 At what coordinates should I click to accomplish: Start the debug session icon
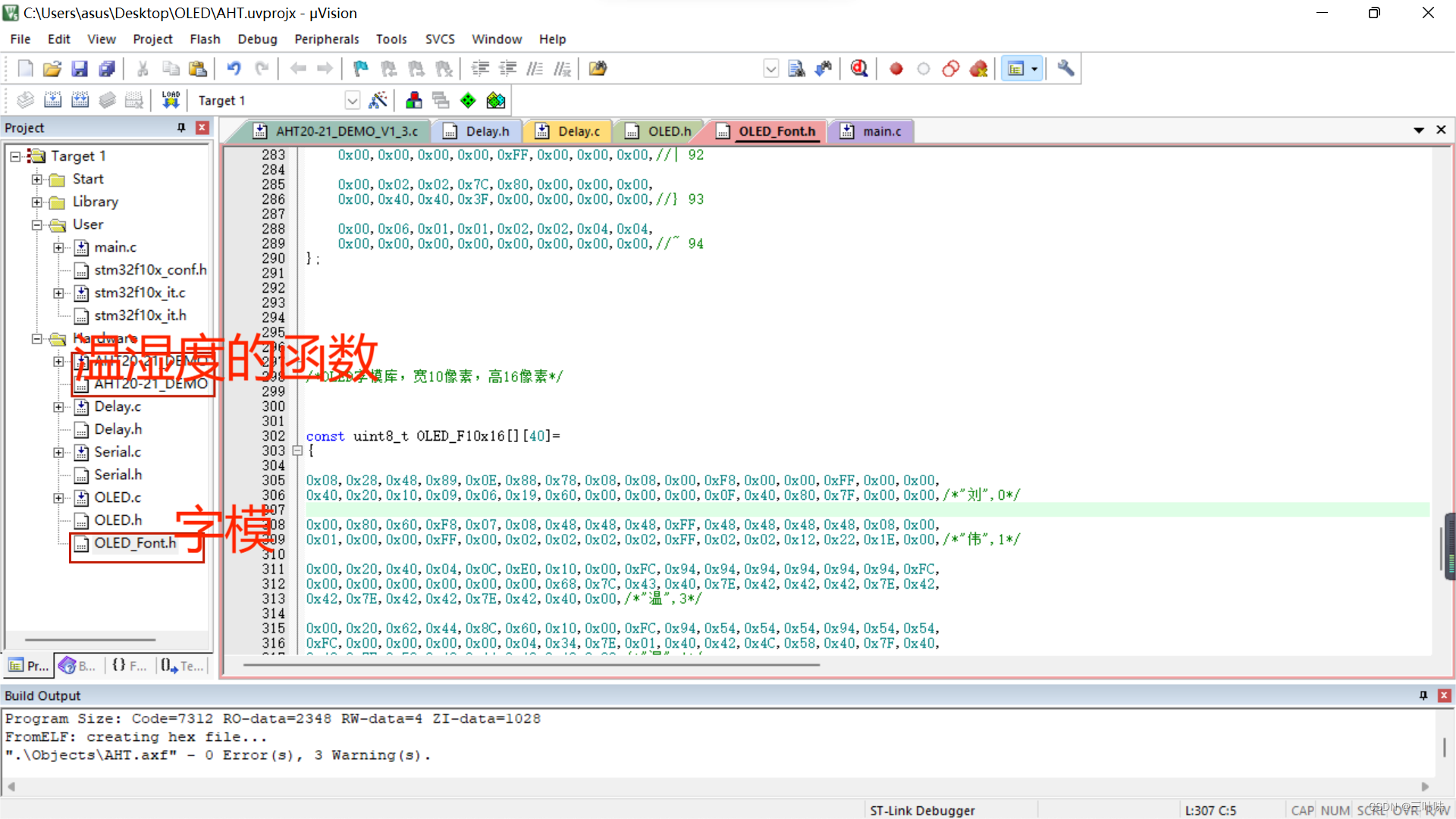click(859, 69)
